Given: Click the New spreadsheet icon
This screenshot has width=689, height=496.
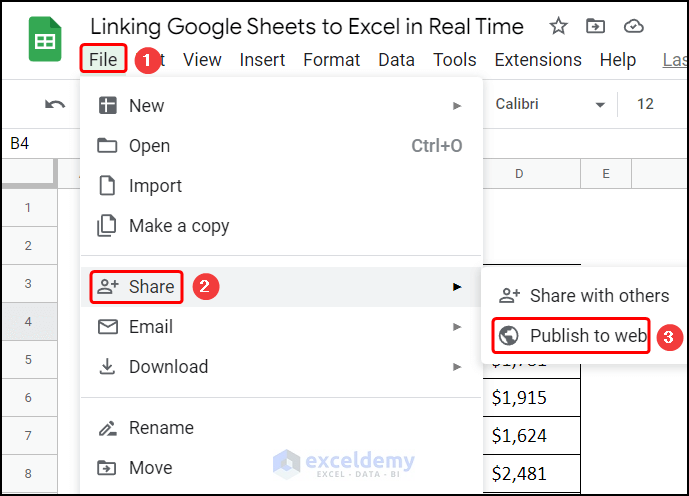Looking at the screenshot, I should point(108,105).
